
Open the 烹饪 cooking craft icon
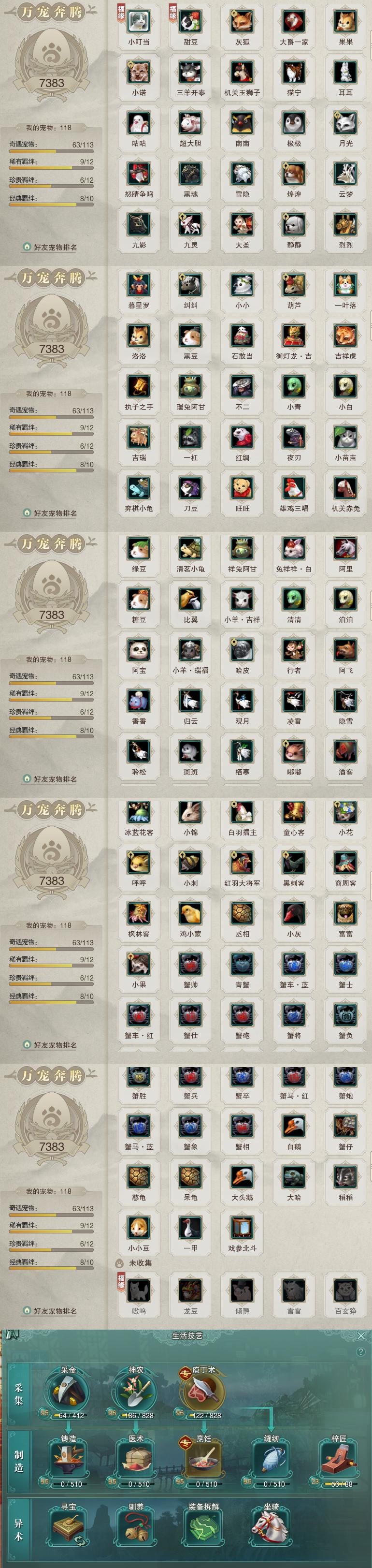[203, 1459]
